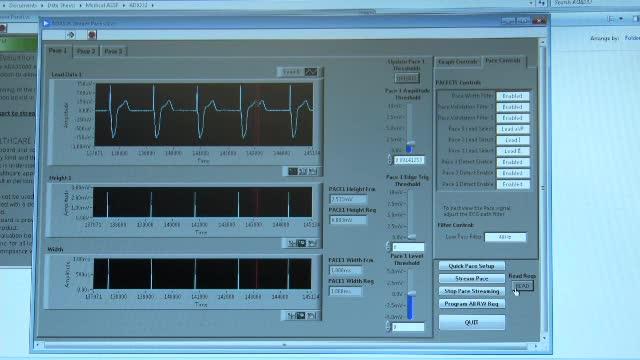Open the Pace 1 Lead Select dropdown showing Lead aVF
The width and height of the screenshot is (640, 360).
coord(513,129)
